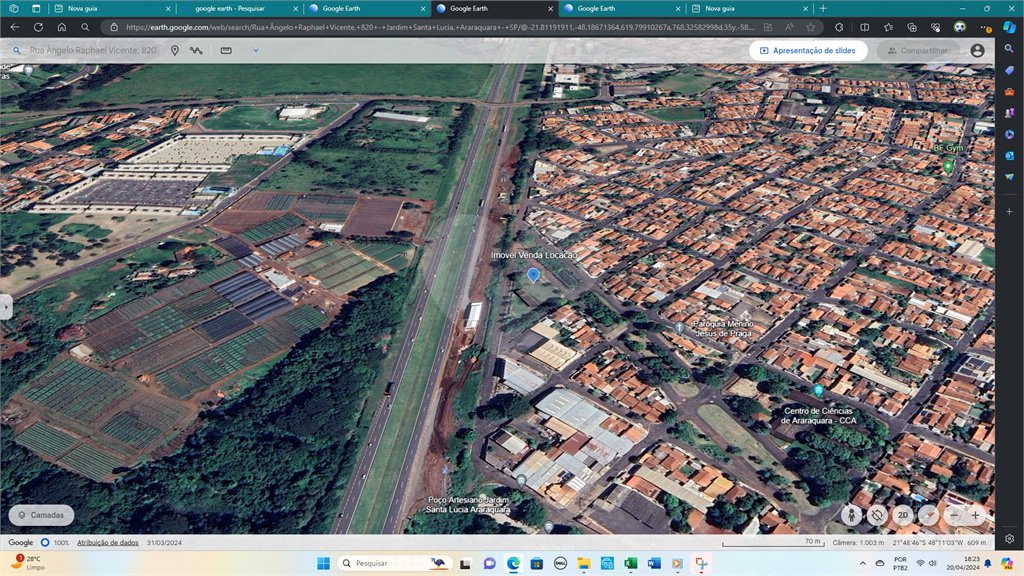
Task: Open Edge settings and more menu
Action: click(985, 27)
